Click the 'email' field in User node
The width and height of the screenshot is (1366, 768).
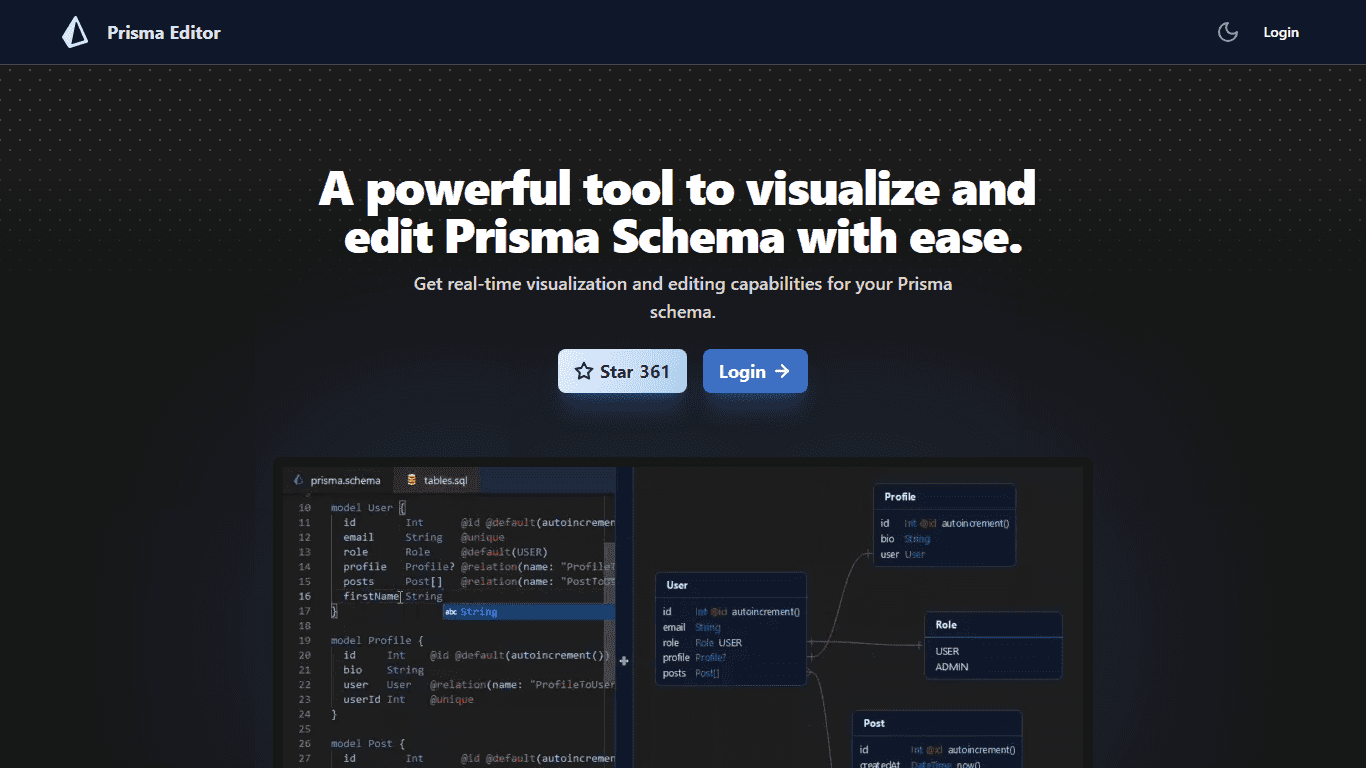click(x=674, y=627)
